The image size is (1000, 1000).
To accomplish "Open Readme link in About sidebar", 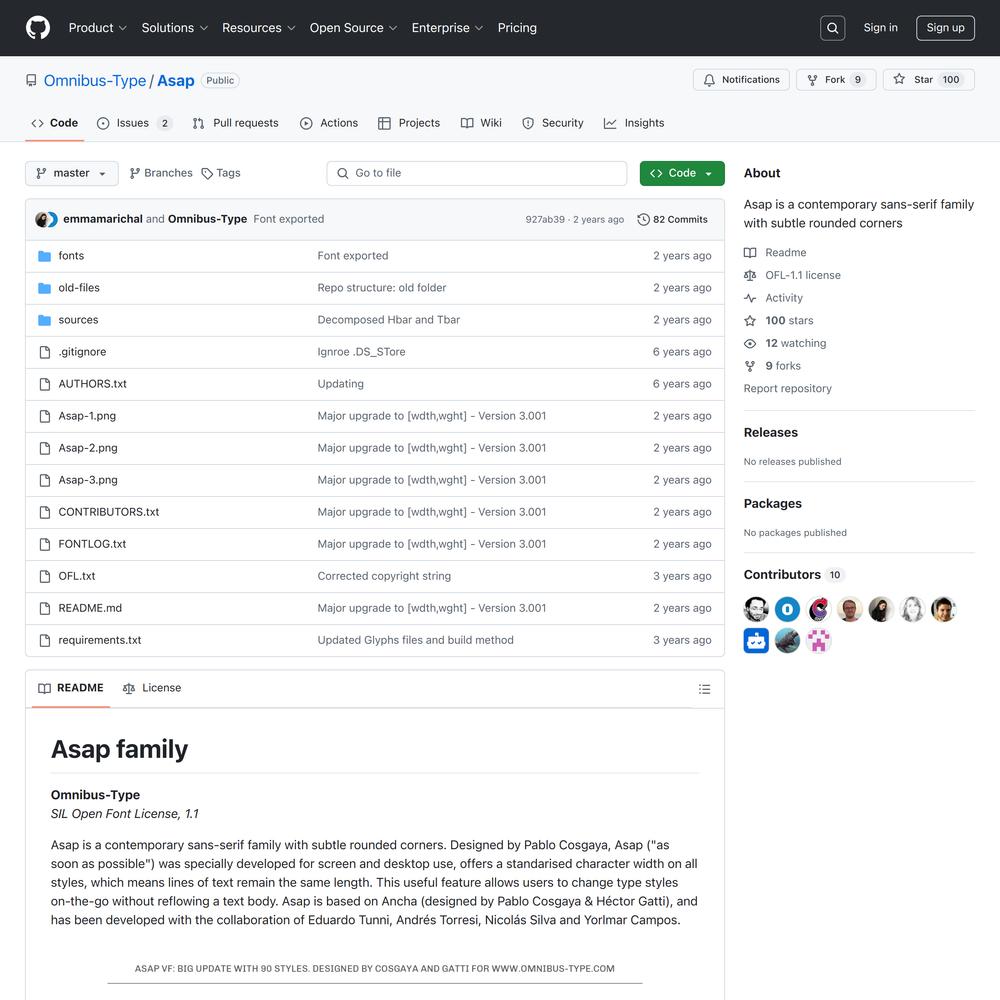I will click(x=786, y=253).
